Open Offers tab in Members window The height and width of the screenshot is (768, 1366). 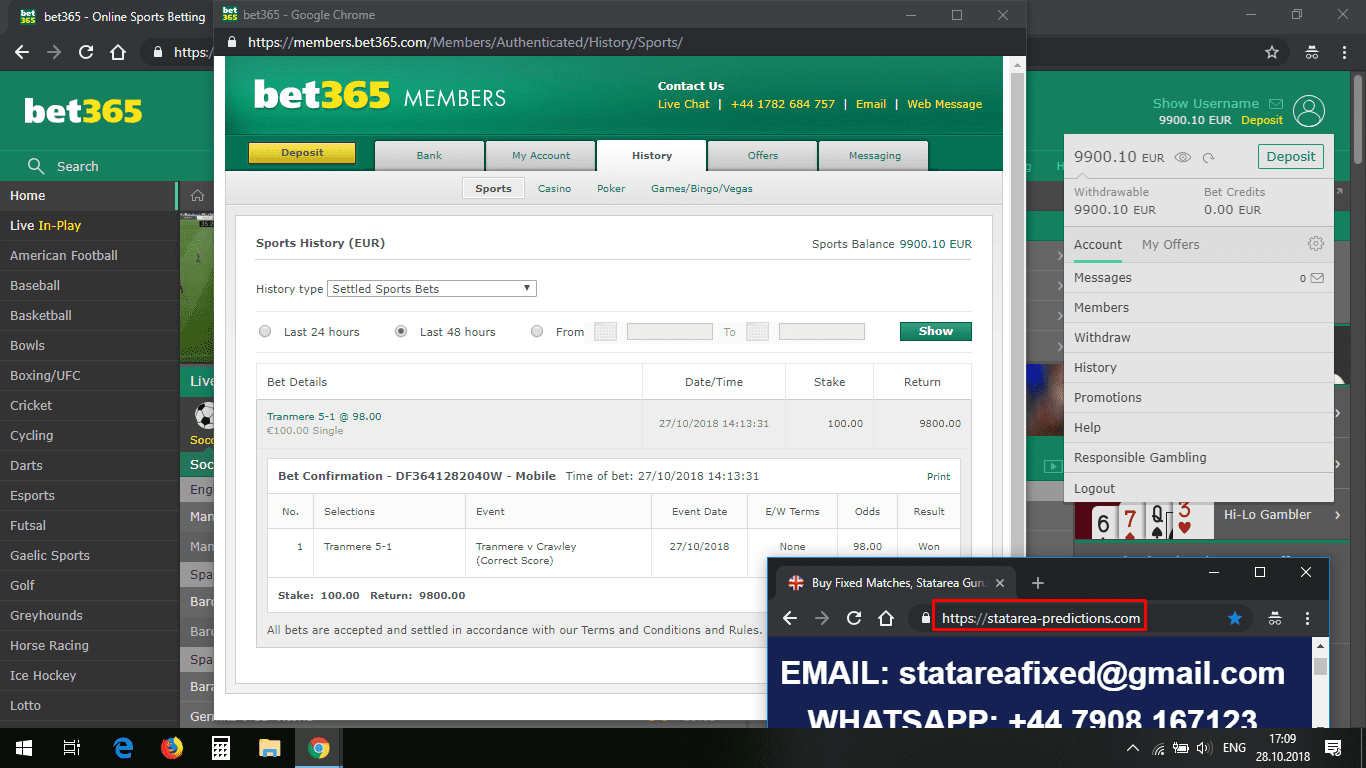click(x=763, y=156)
